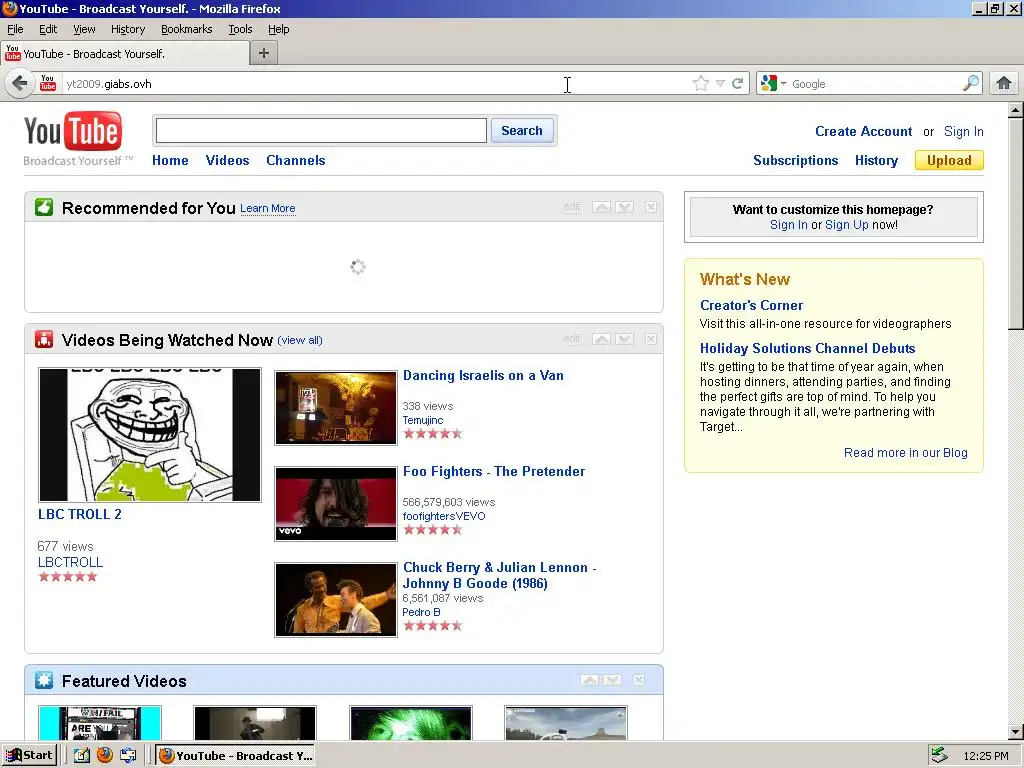Click Read more in our Blog

(x=905, y=453)
